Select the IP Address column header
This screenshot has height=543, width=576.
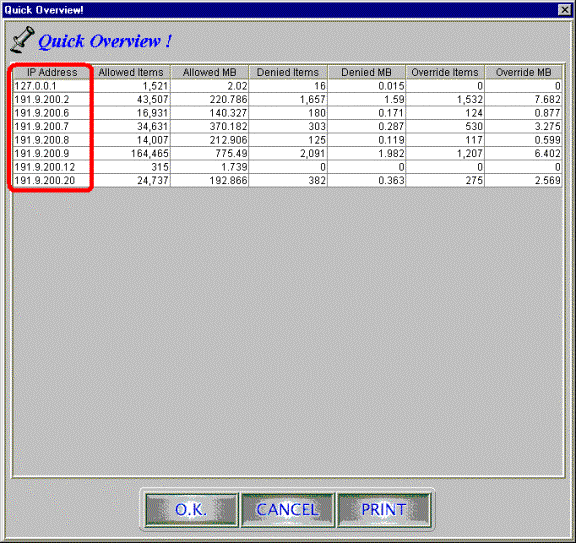coord(52,72)
